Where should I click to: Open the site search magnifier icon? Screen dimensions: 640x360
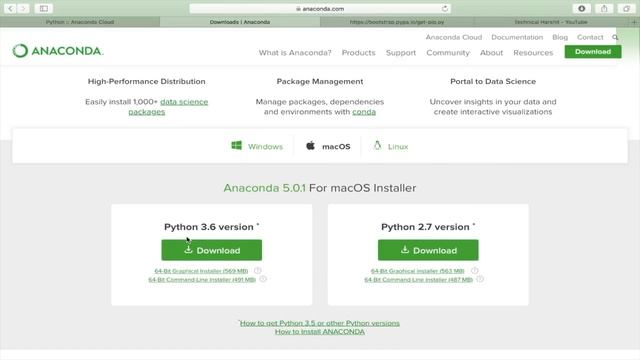pyautogui.click(x=615, y=37)
